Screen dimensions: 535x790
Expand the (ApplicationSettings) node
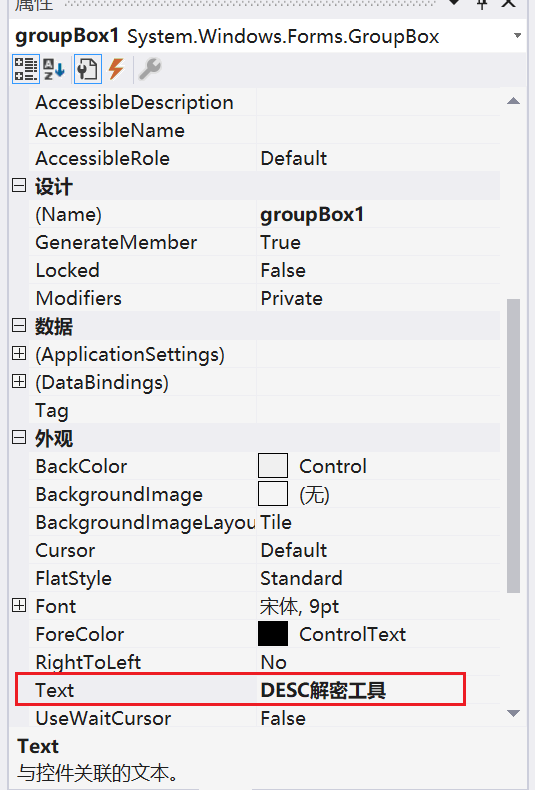19,354
